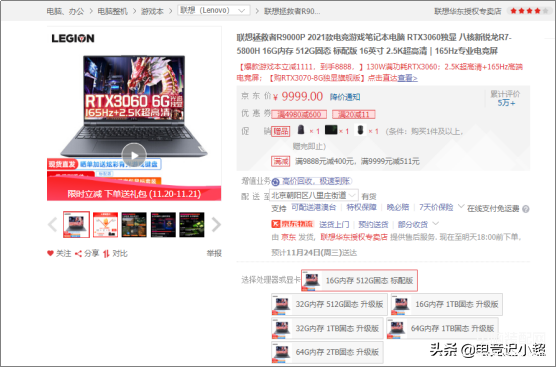Click 降价通知 price drop alert
The image size is (556, 367).
pyautogui.click(x=345, y=97)
